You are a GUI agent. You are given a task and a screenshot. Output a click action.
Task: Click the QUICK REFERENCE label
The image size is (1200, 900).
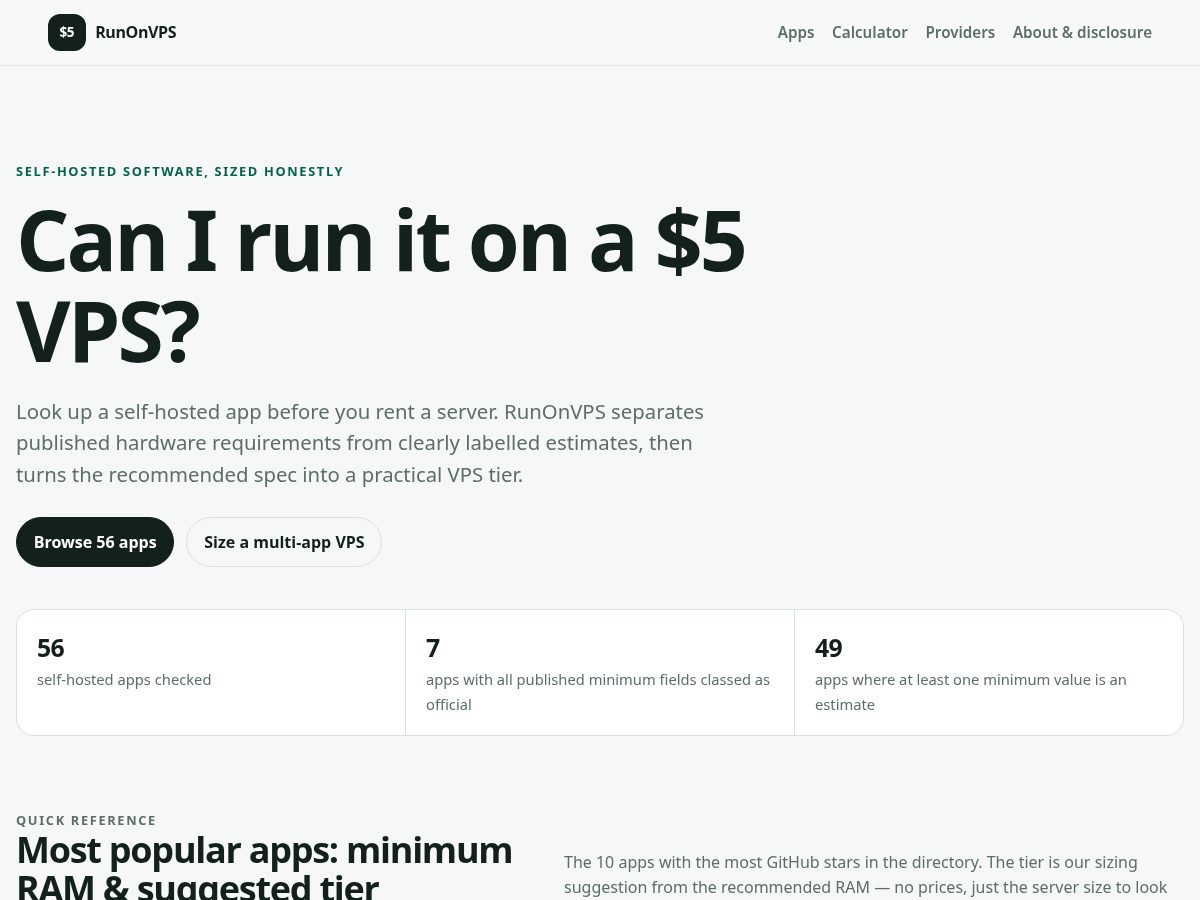tap(86, 820)
